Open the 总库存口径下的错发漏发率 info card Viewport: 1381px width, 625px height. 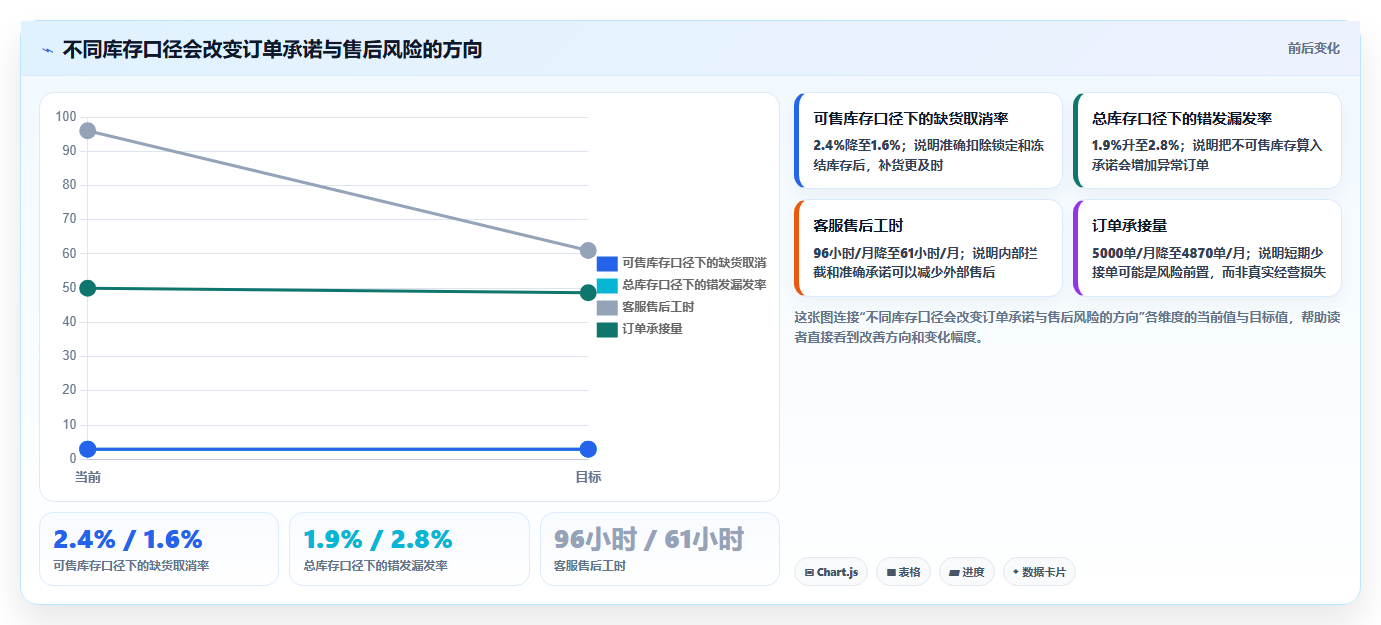click(1207, 141)
